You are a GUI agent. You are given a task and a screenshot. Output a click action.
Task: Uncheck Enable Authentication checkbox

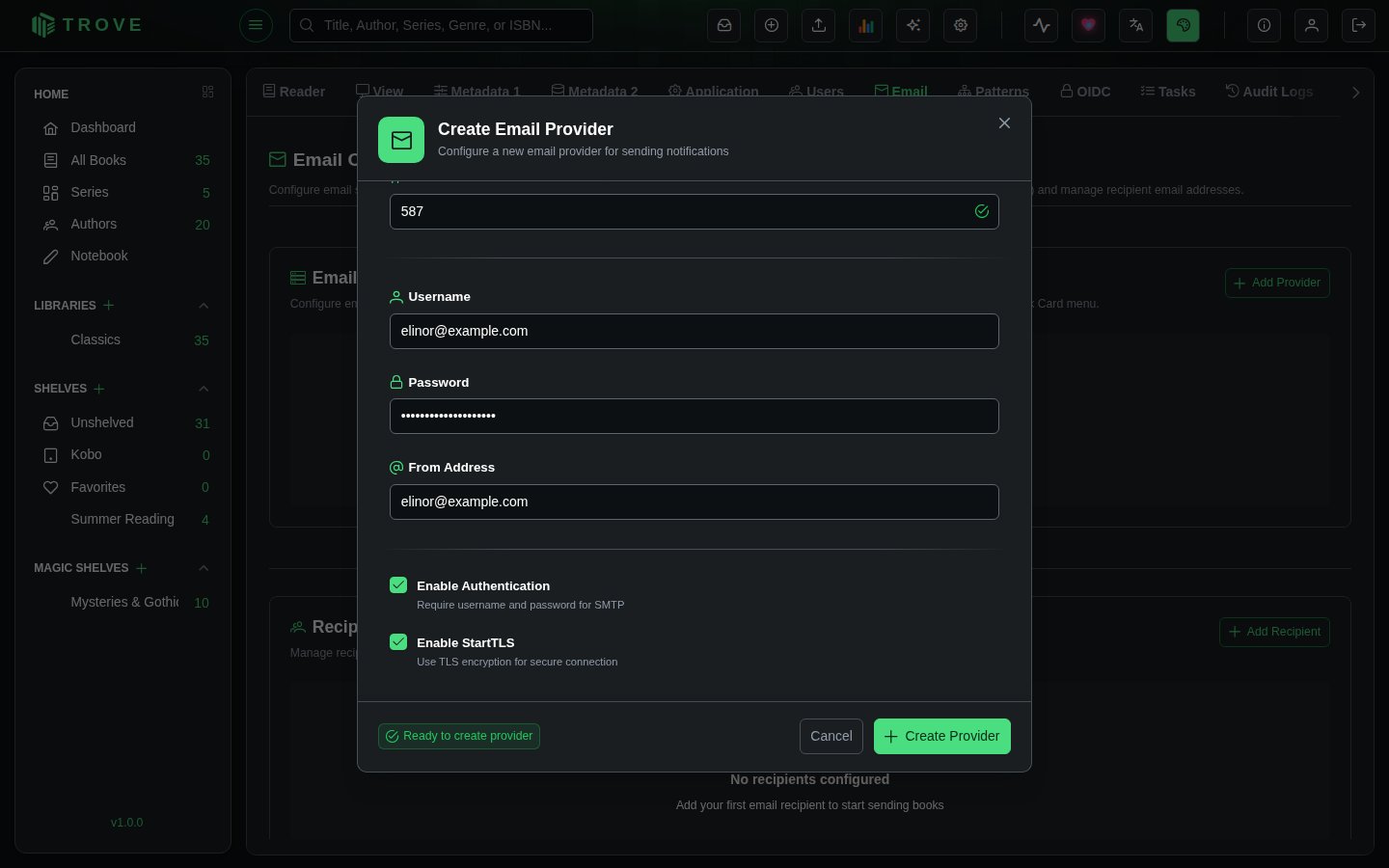[398, 585]
